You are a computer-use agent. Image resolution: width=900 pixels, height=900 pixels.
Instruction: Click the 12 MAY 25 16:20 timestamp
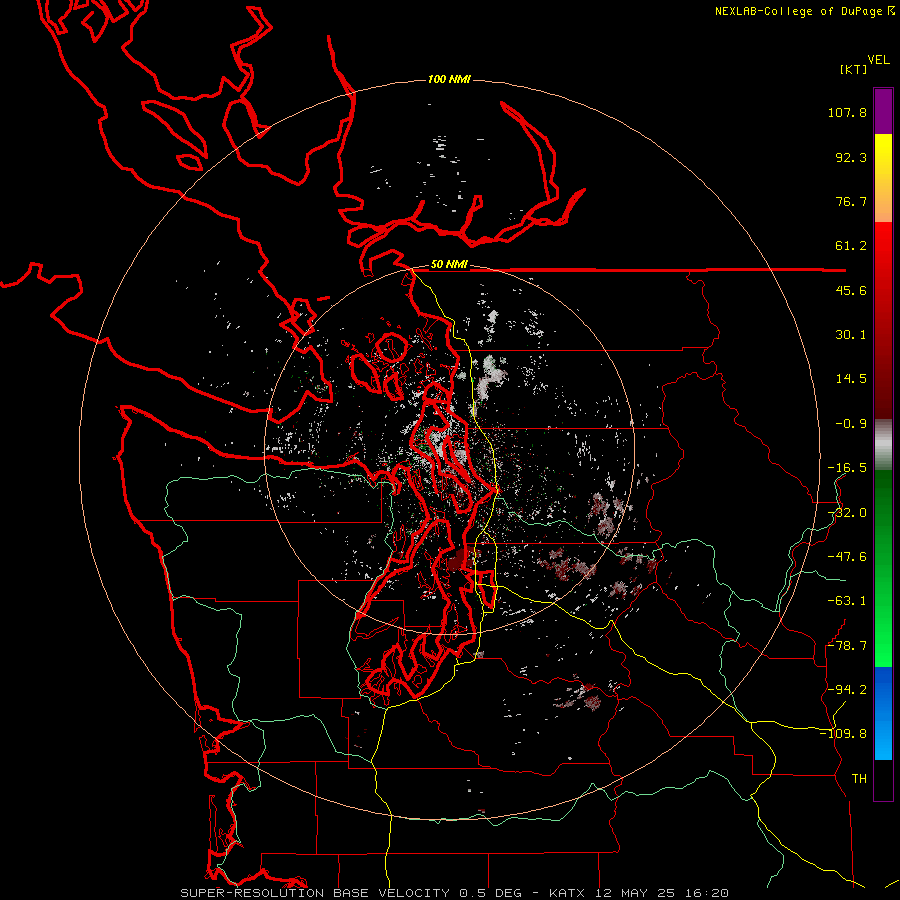point(662,893)
